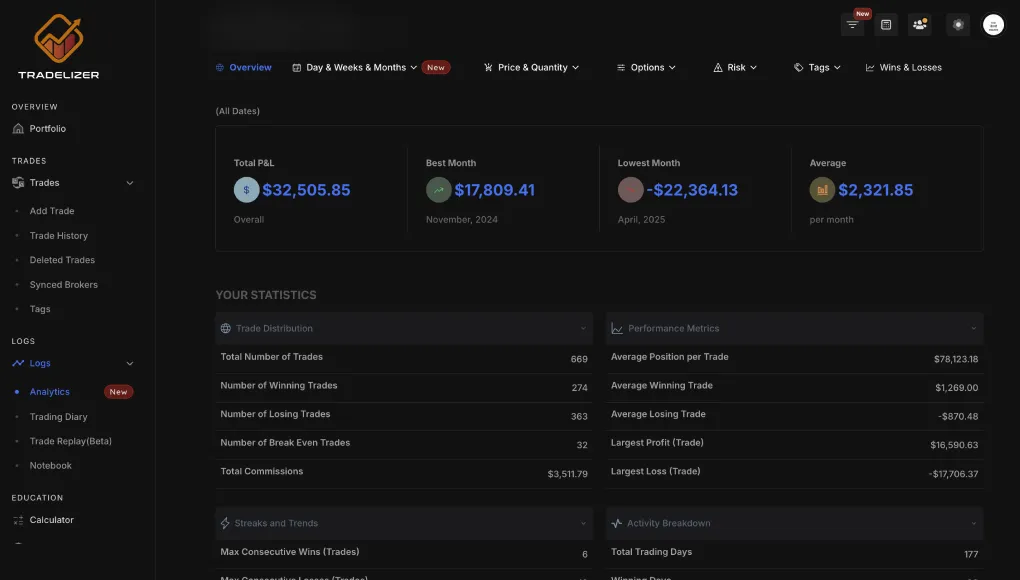Viewport: 1020px width, 580px height.
Task: Open Trading Diary in sidebar
Action: click(x=58, y=417)
